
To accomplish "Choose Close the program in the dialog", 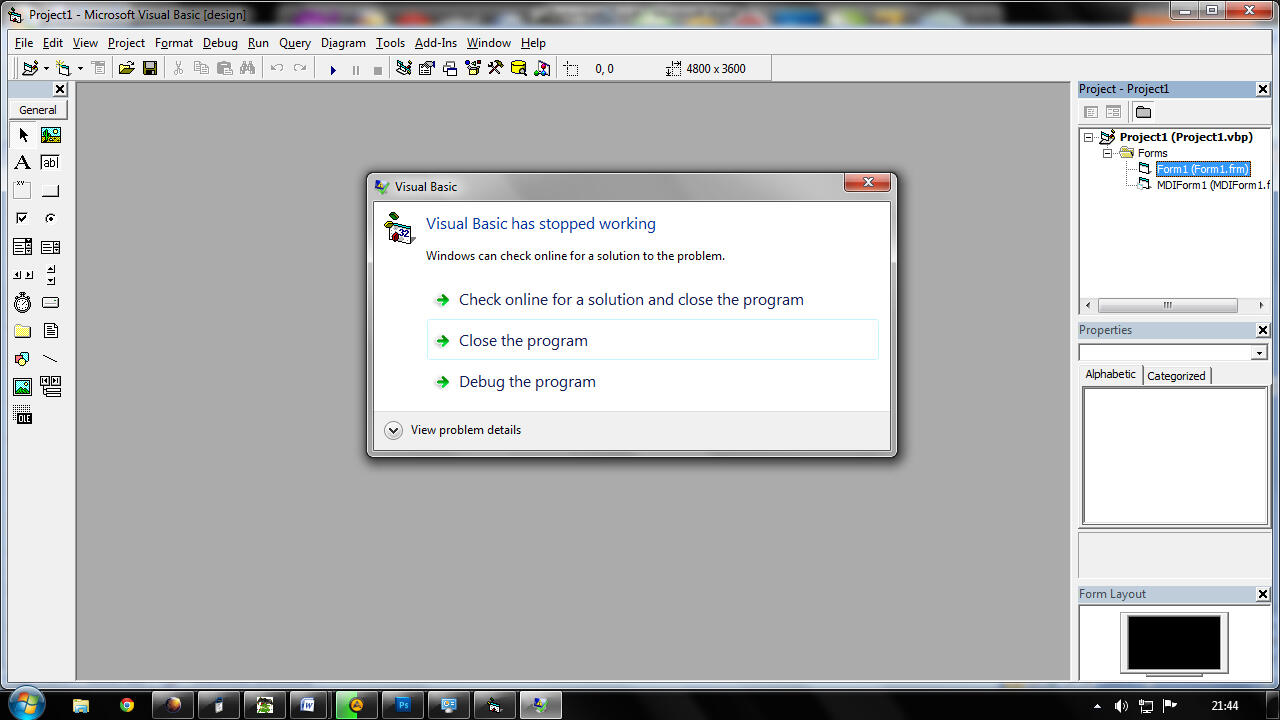I will pos(653,341).
